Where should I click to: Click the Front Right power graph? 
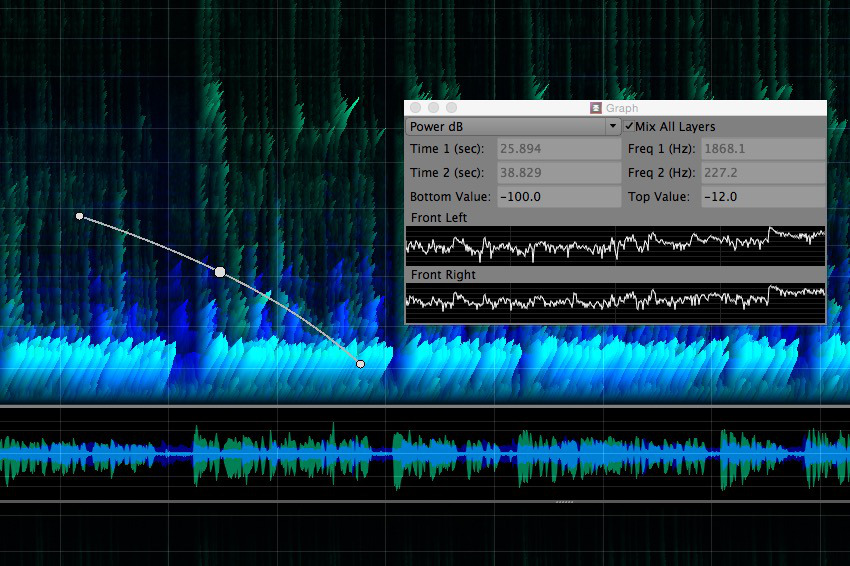pyautogui.click(x=615, y=301)
